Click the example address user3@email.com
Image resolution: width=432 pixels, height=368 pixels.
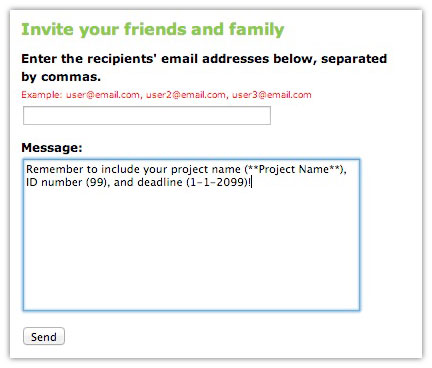(272, 95)
